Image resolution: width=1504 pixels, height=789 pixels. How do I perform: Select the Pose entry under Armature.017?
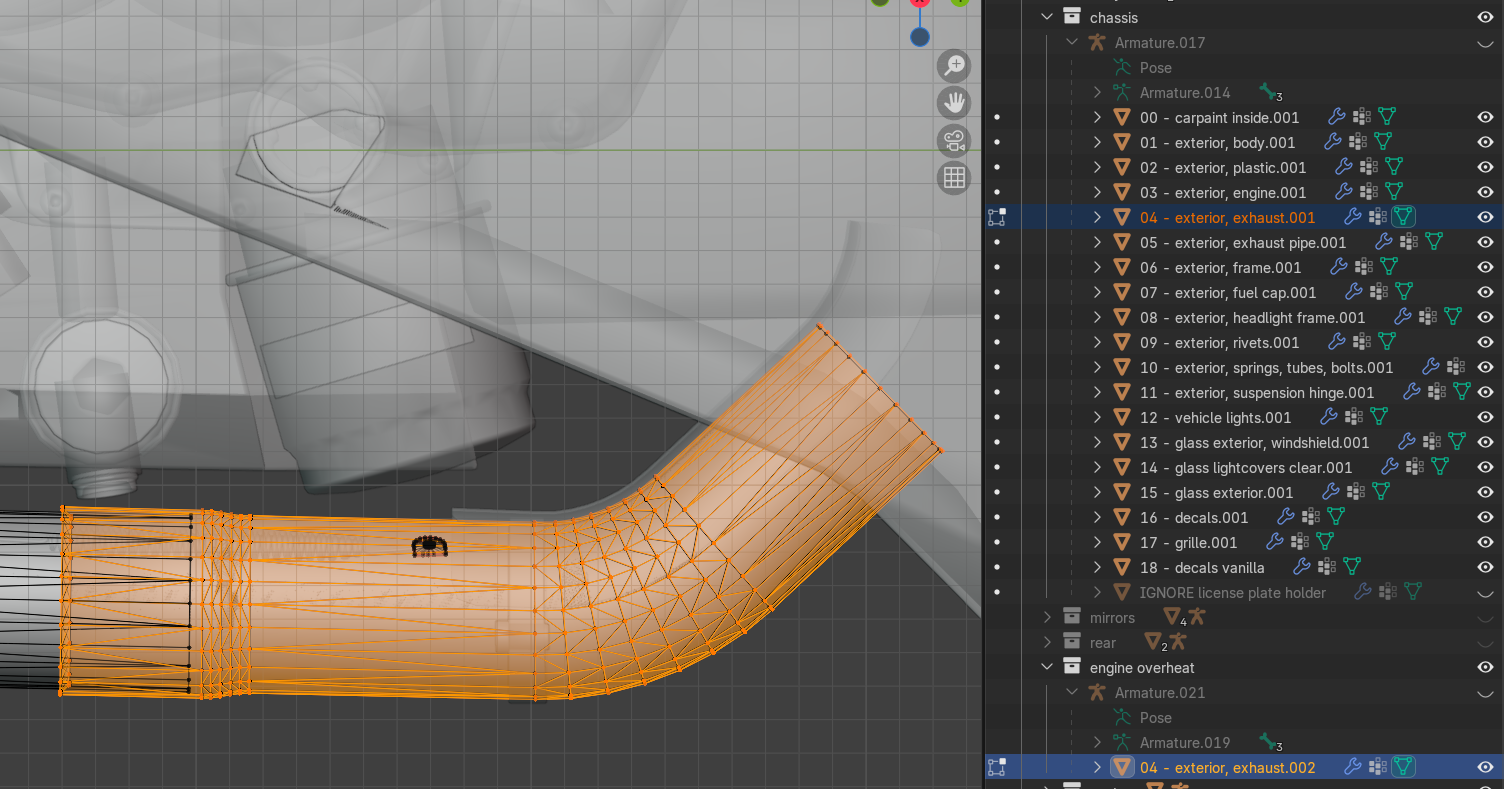[x=1155, y=67]
